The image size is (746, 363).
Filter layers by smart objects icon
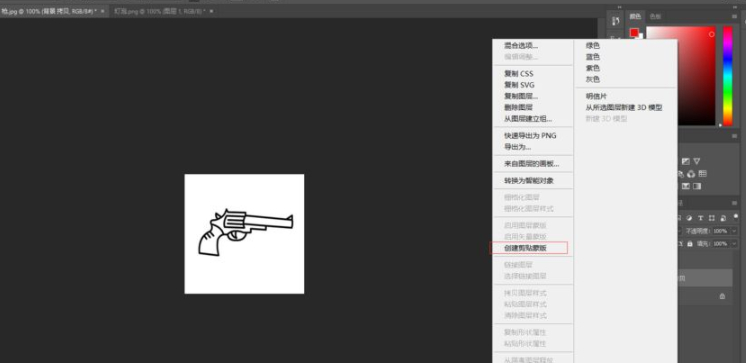coord(723,218)
